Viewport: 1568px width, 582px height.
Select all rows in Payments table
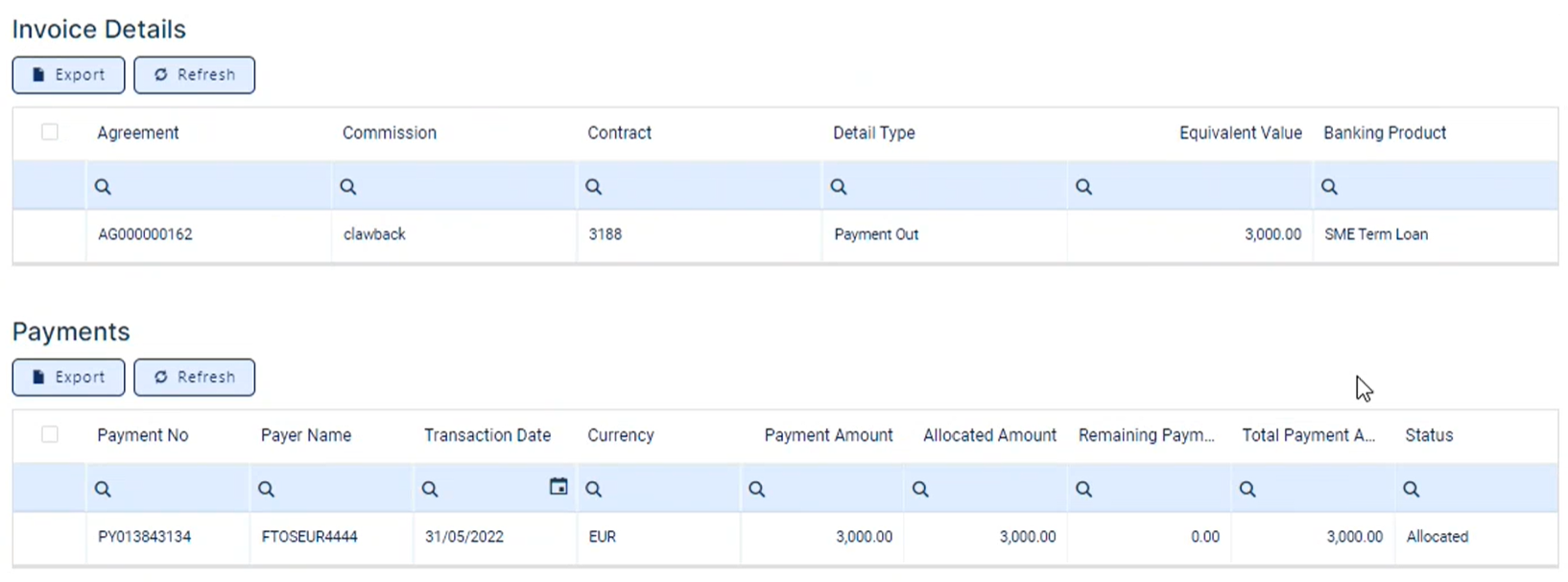point(50,435)
